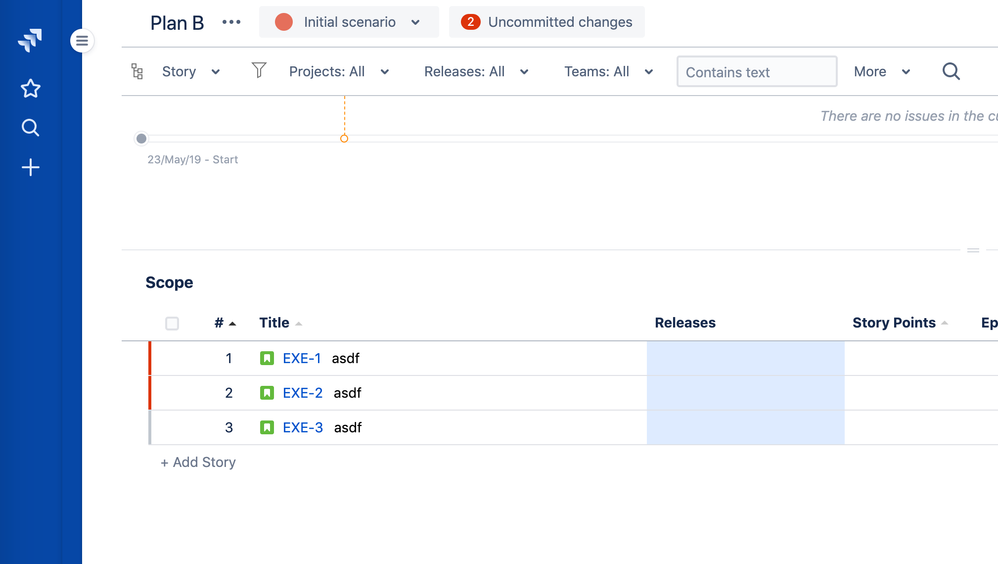Open the Jira home logo

pyautogui.click(x=30, y=40)
